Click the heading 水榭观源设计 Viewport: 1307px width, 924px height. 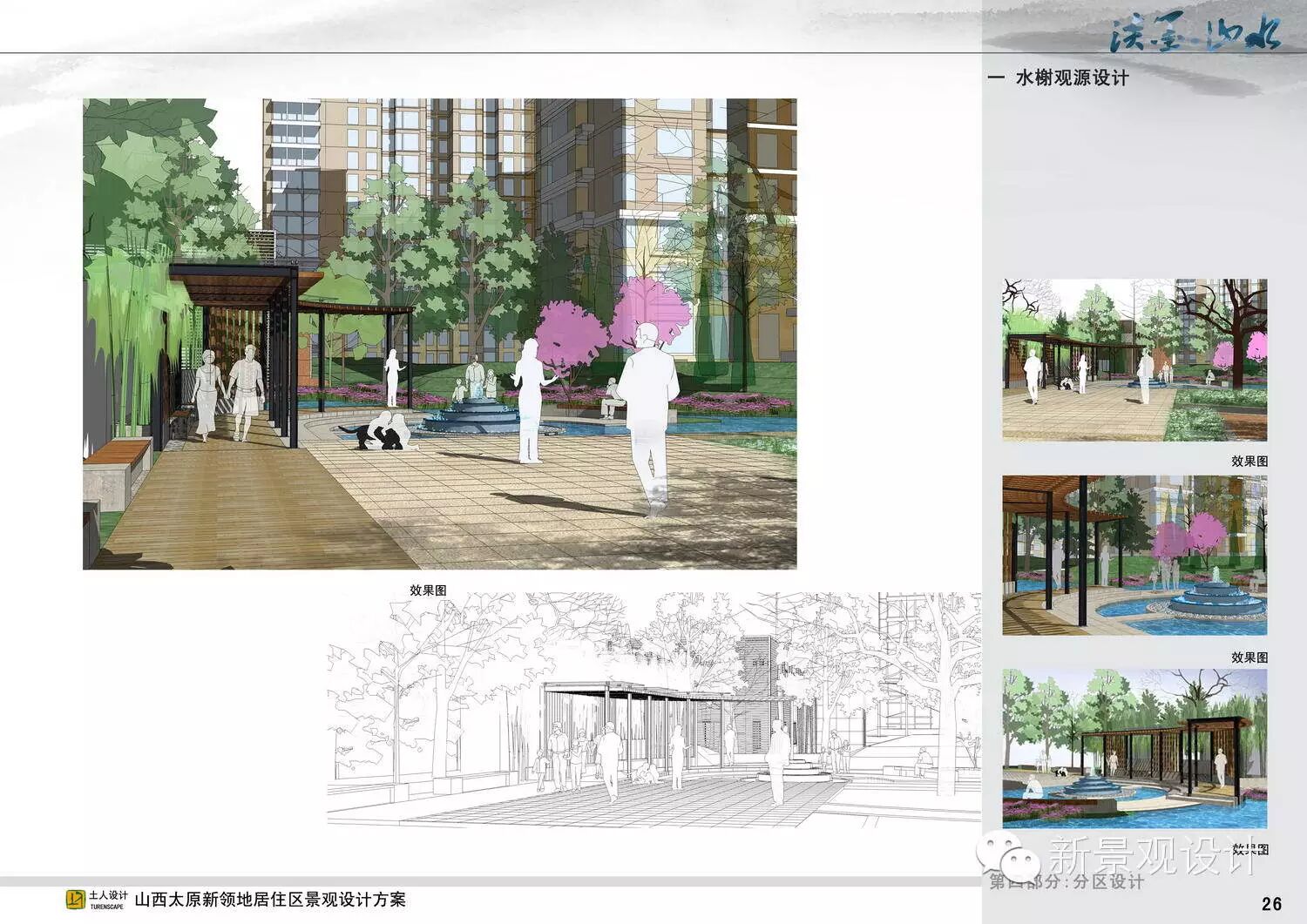(x=1072, y=78)
